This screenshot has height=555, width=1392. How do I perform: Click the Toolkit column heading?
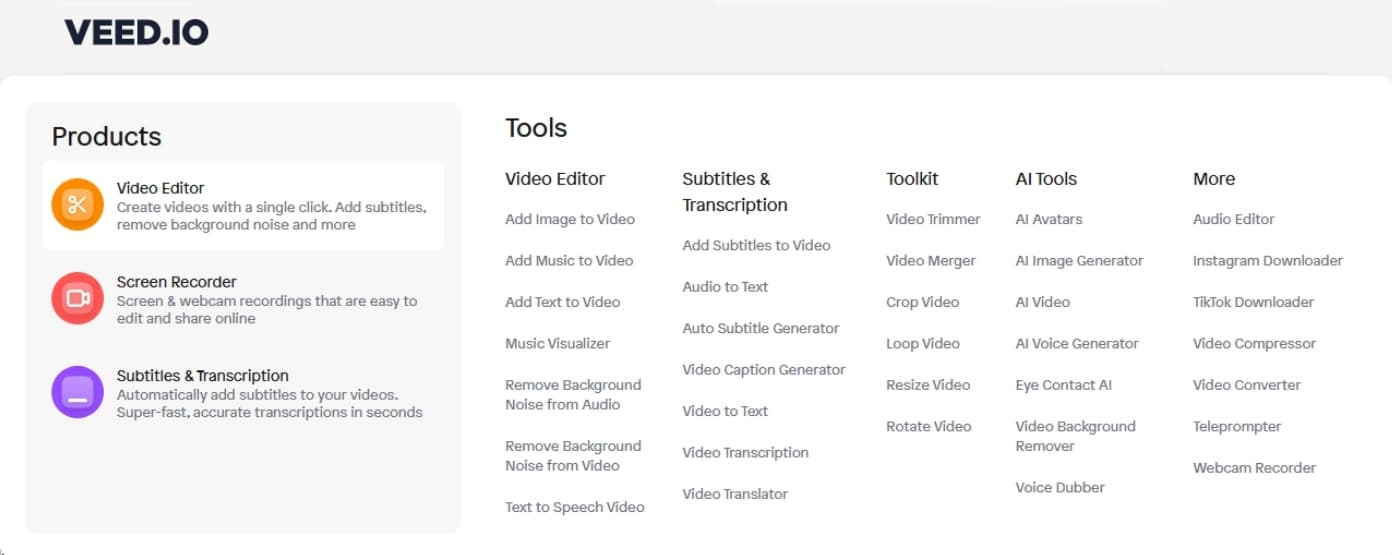point(912,179)
